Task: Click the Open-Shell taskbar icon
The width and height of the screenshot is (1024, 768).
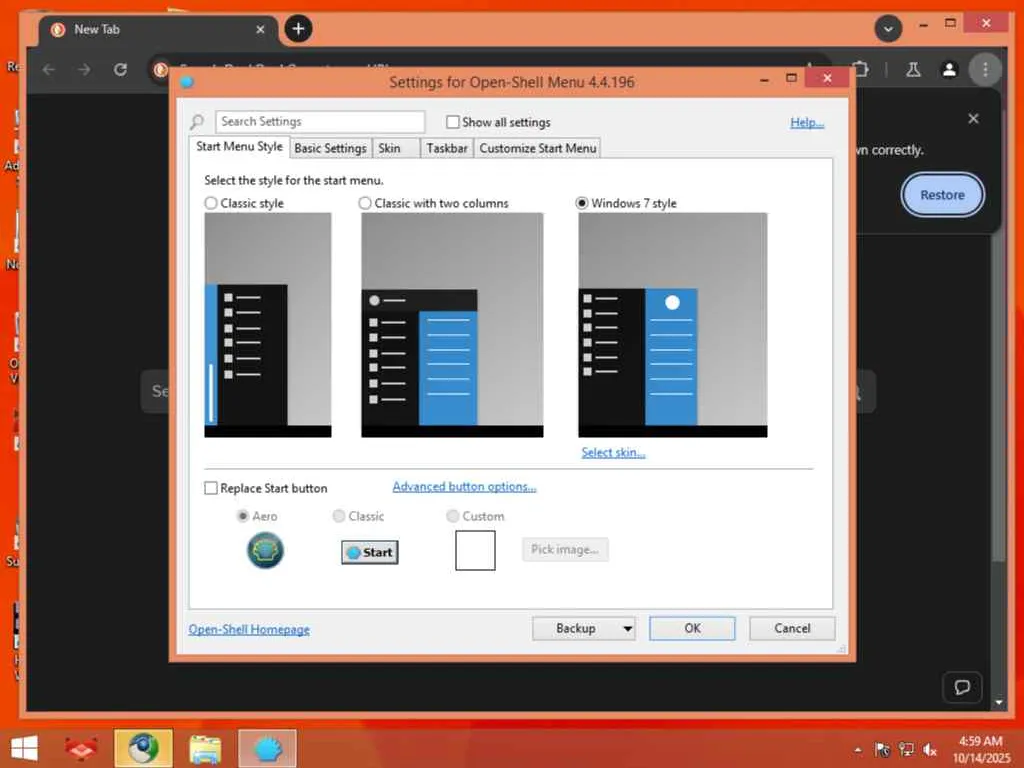Action: tap(267, 748)
